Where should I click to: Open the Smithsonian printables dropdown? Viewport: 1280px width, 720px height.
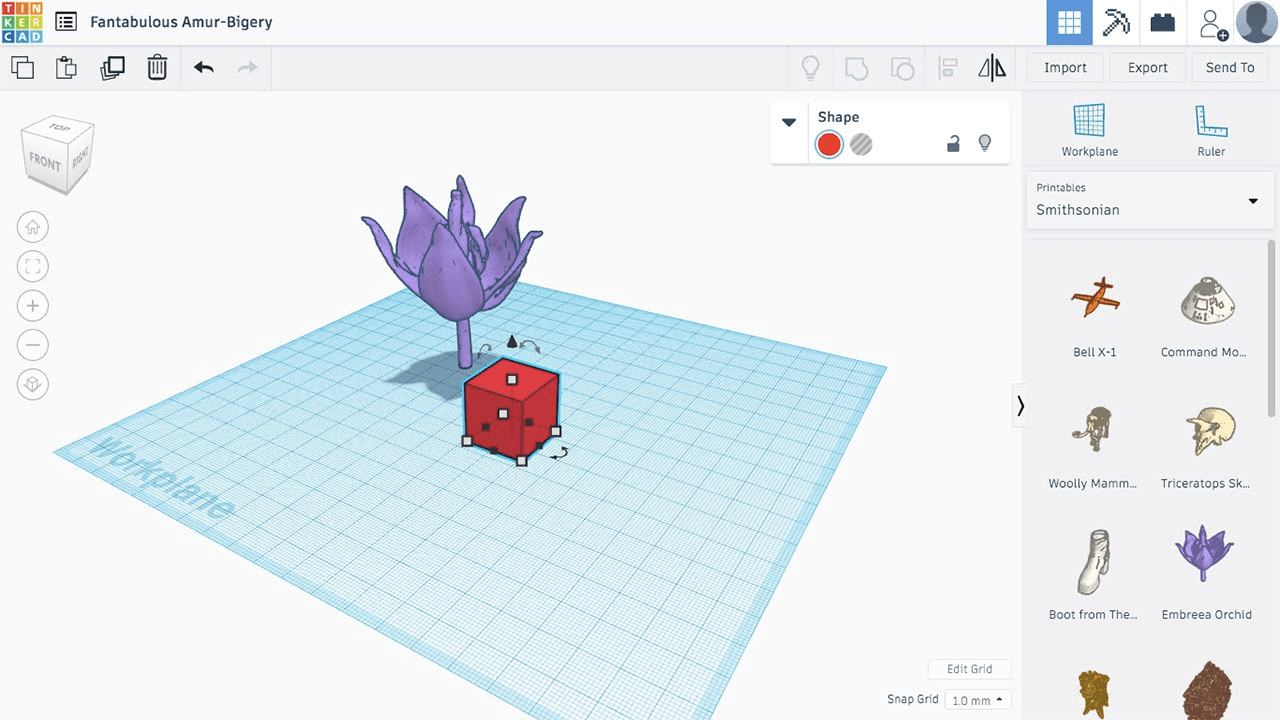(x=1150, y=200)
